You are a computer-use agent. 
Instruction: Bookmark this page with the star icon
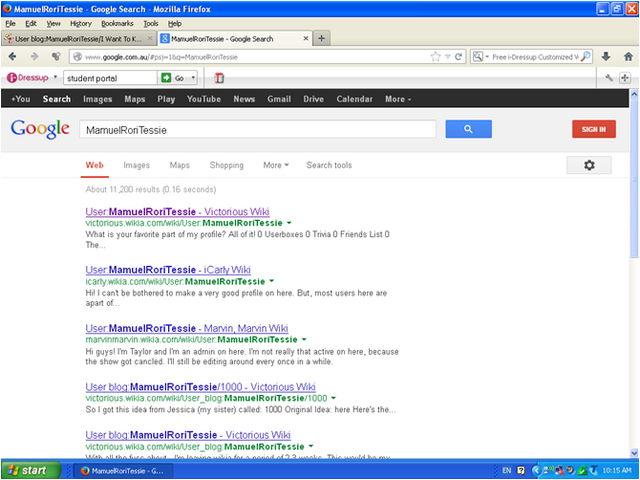(436, 57)
